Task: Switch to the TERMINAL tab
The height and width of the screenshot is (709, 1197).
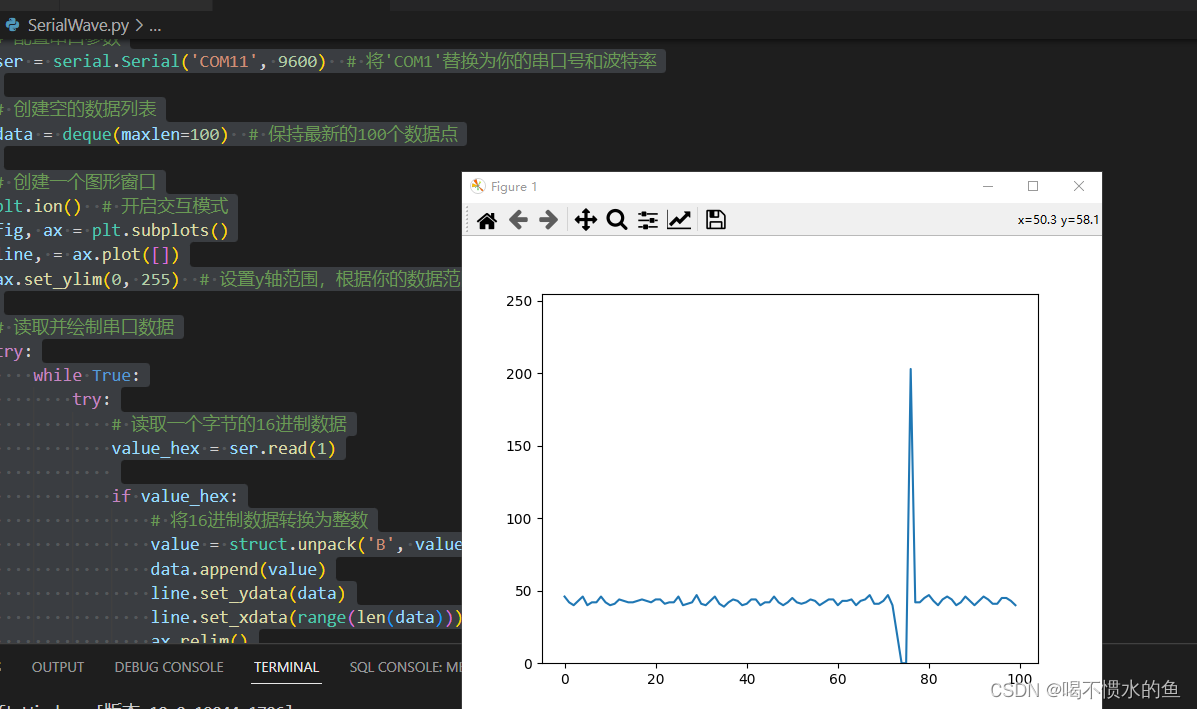Action: click(286, 667)
